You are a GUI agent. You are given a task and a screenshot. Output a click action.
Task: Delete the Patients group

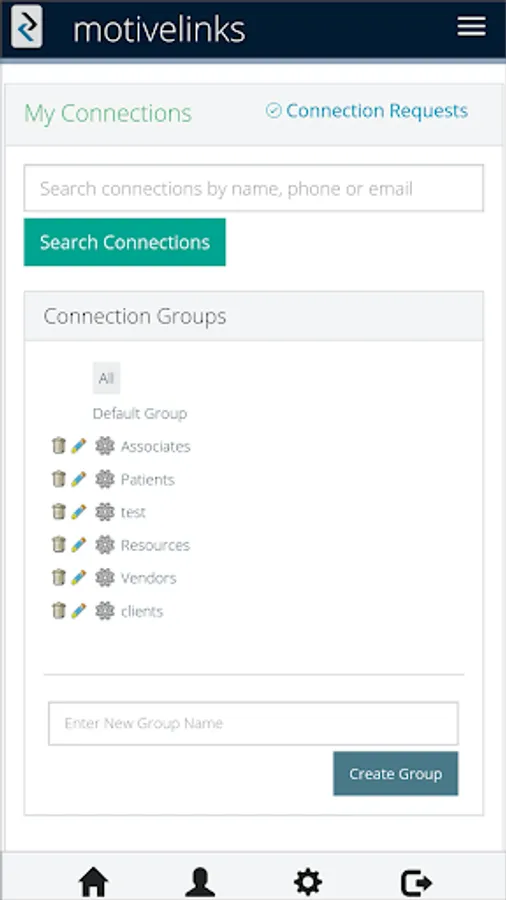(59, 479)
